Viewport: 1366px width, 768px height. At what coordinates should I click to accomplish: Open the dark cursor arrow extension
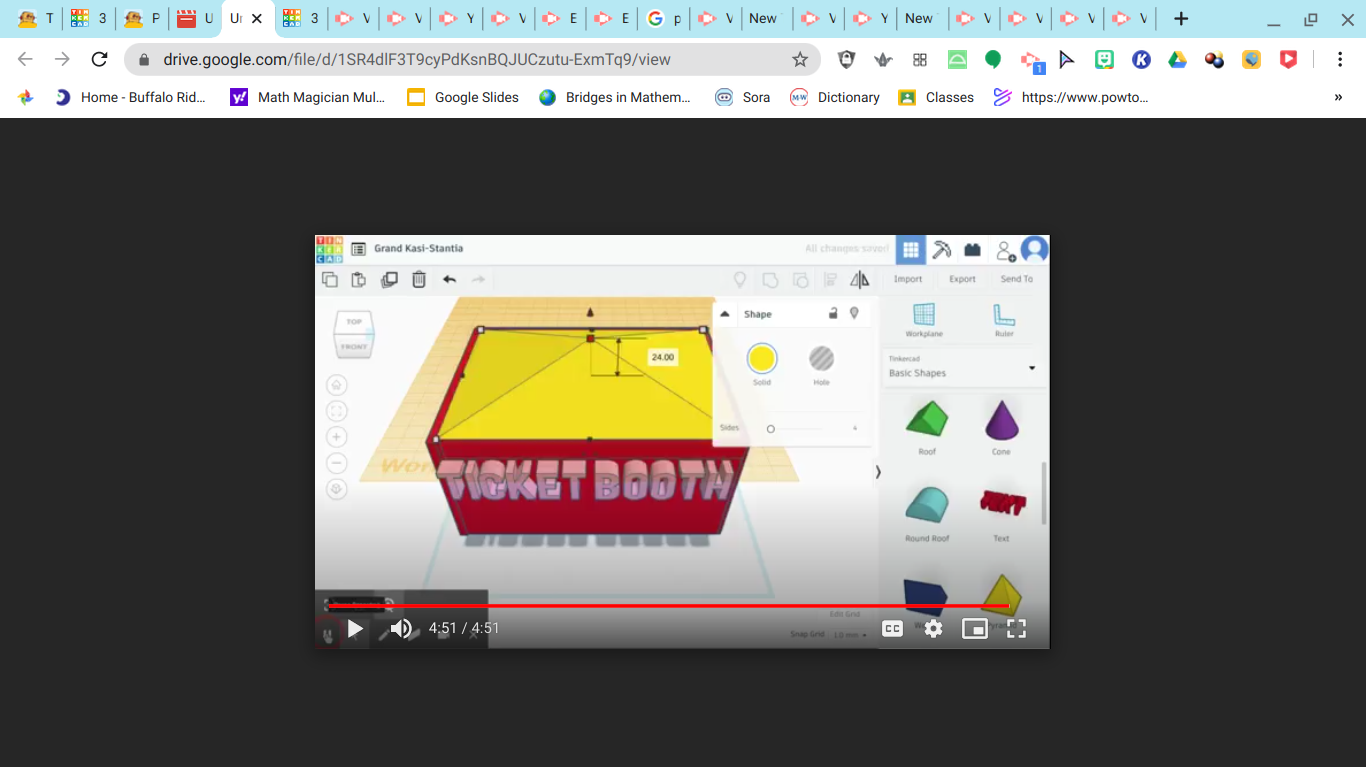[x=1067, y=60]
